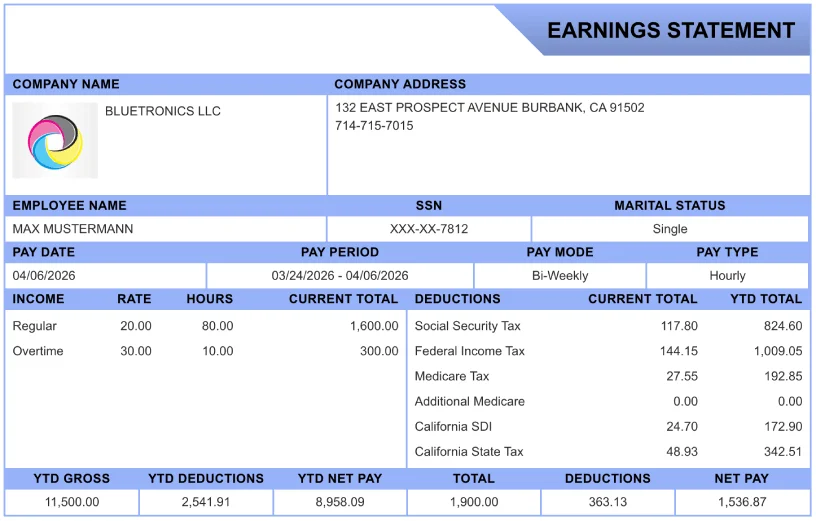This screenshot has width=816, height=521.
Task: Click the Additional Medicare label
Action: (469, 402)
